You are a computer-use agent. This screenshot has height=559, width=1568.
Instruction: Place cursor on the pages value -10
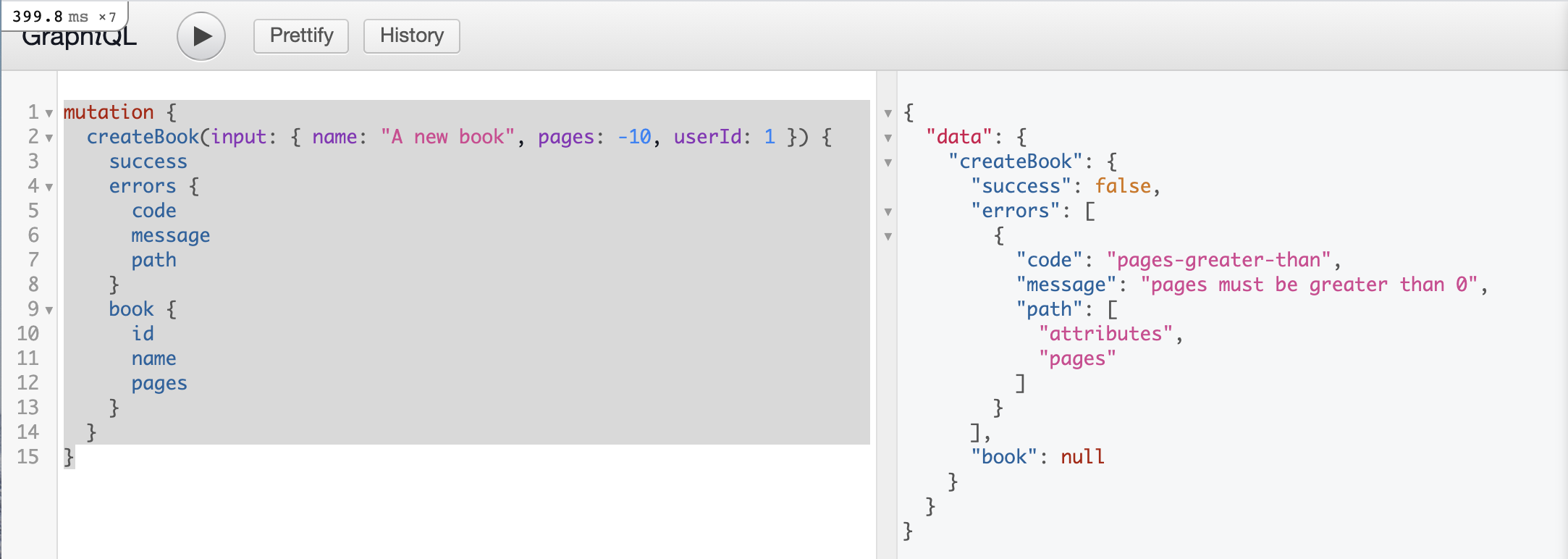[634, 137]
